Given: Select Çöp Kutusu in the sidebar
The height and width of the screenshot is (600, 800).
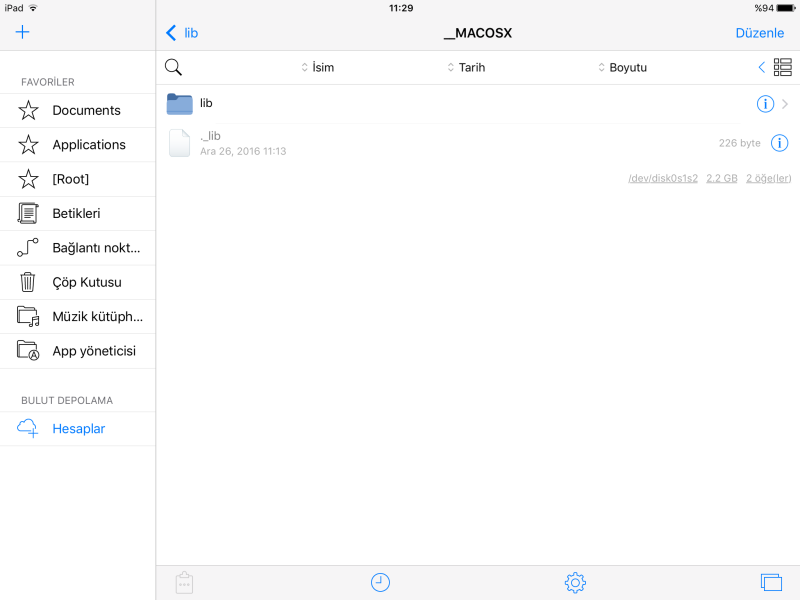Looking at the screenshot, I should click(x=86, y=282).
